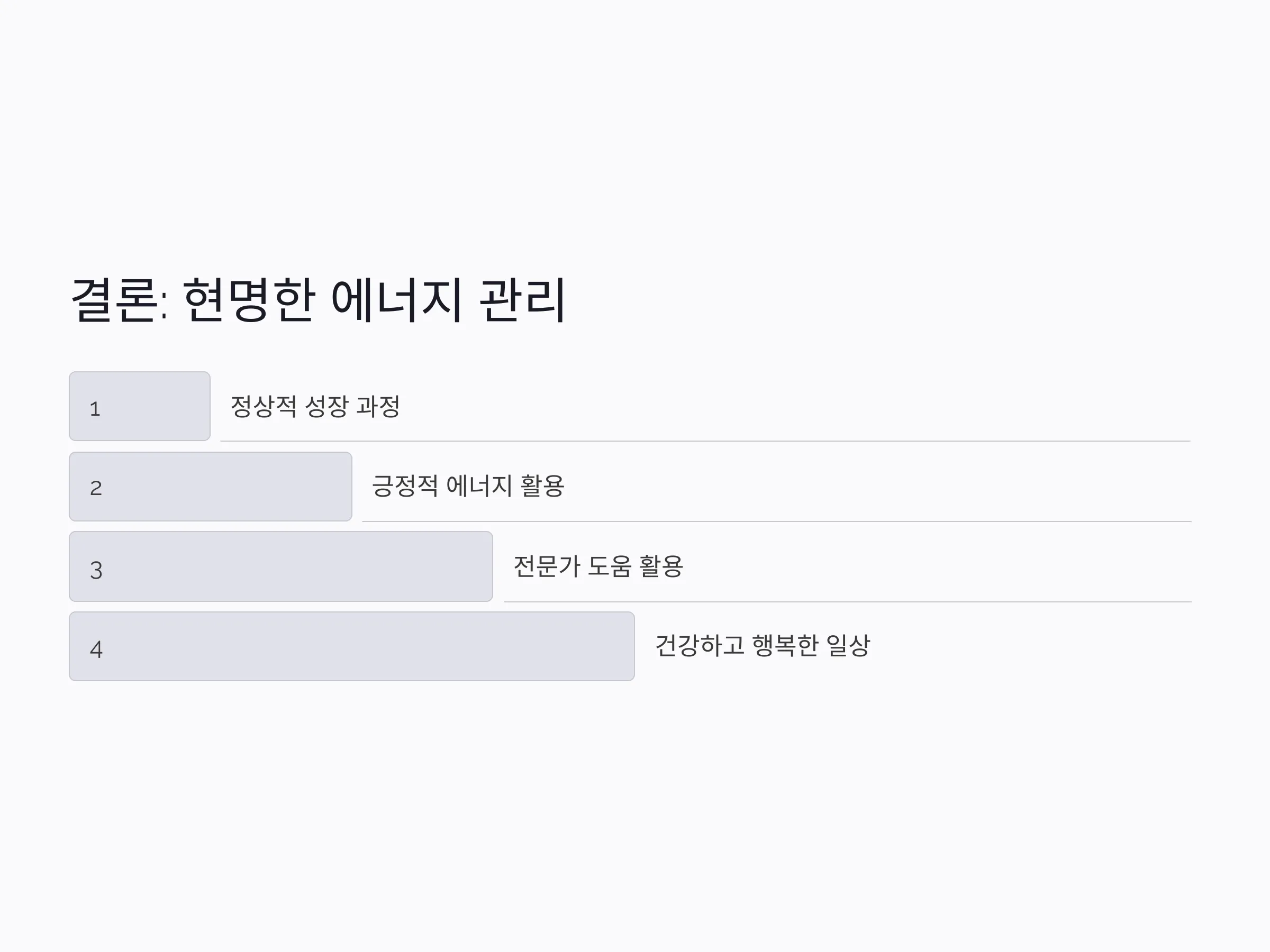Click the divider line under 긍정적 에너지 활용
Screen dimensions: 1270x952
777,521
